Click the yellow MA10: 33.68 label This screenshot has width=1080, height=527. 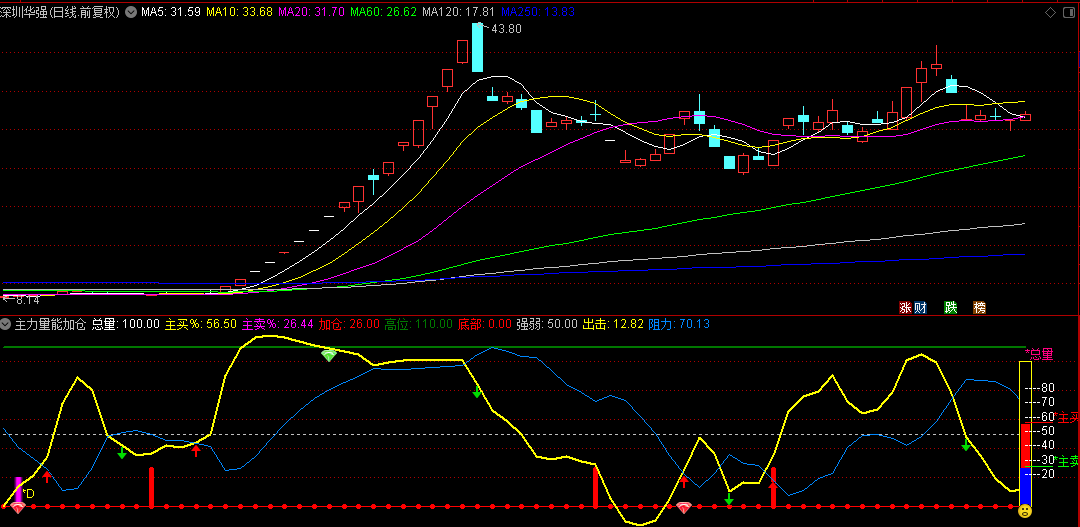pos(239,12)
